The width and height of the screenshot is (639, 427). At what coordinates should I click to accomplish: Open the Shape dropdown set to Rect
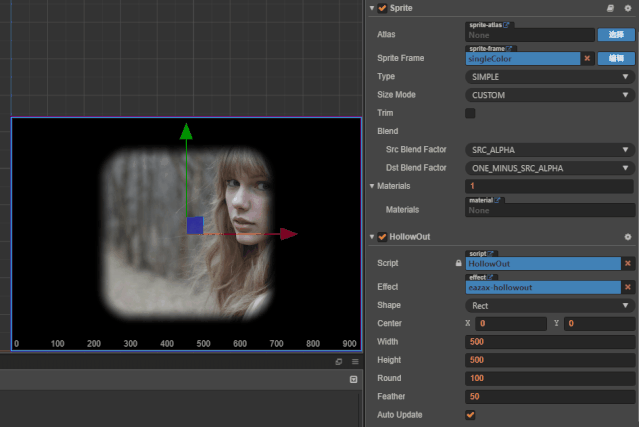click(x=549, y=305)
